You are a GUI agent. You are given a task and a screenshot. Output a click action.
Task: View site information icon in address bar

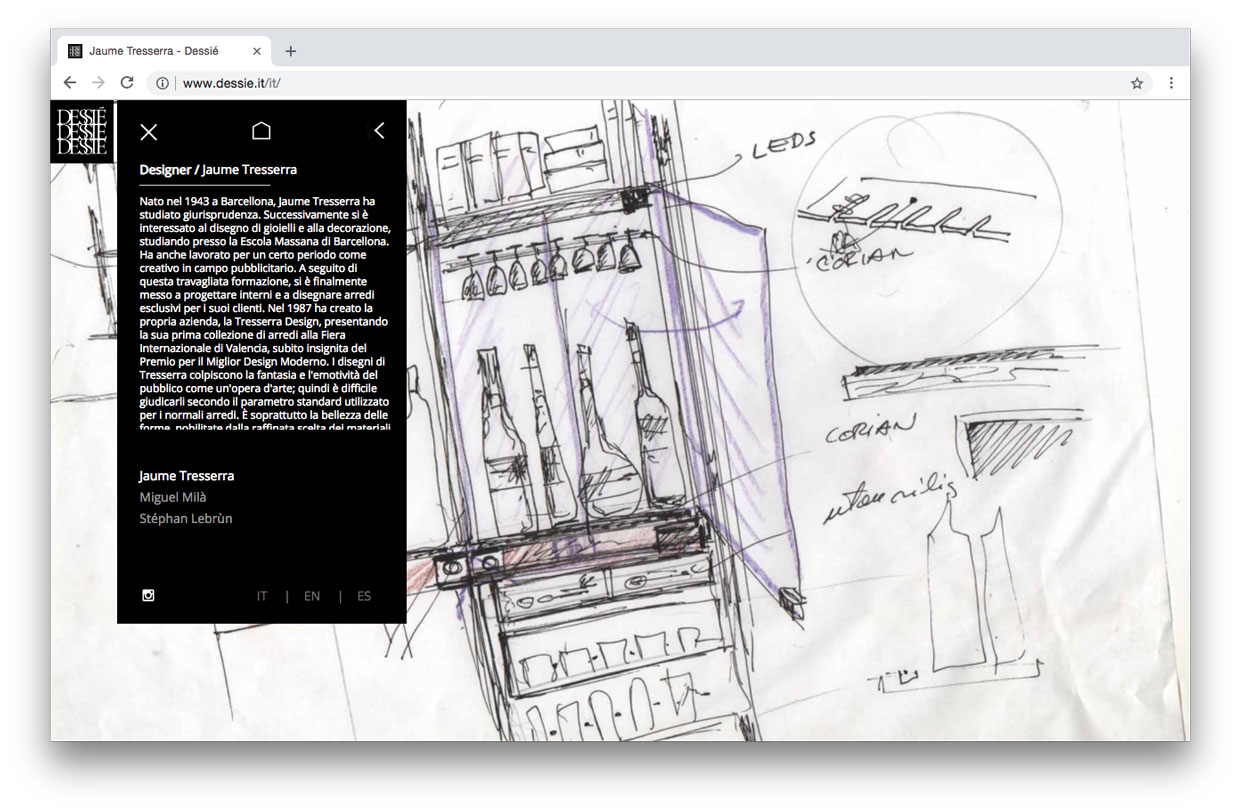[163, 83]
